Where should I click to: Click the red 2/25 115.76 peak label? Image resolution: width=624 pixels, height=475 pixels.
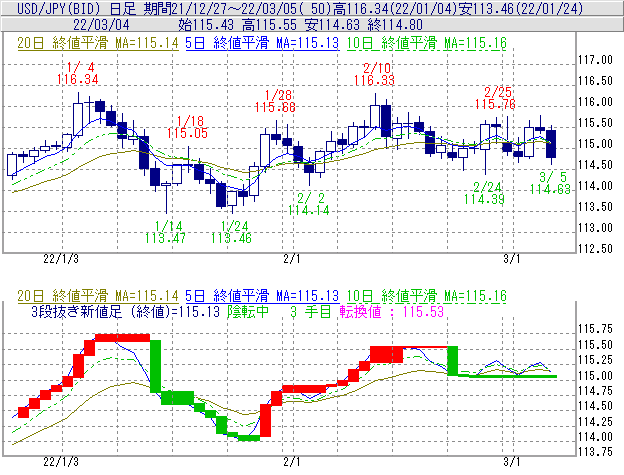click(495, 98)
